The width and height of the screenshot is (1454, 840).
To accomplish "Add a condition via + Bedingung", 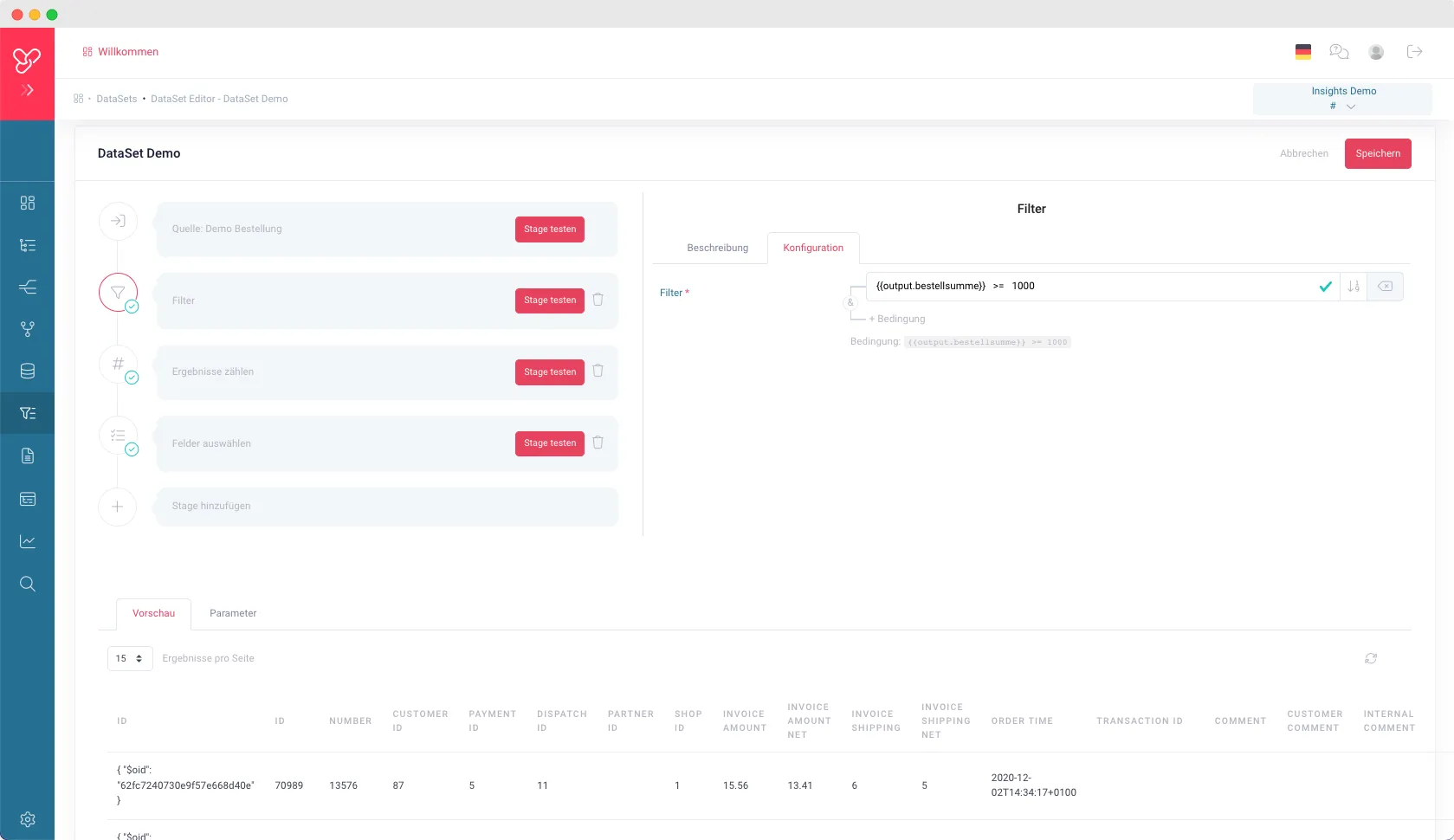I will point(897,319).
